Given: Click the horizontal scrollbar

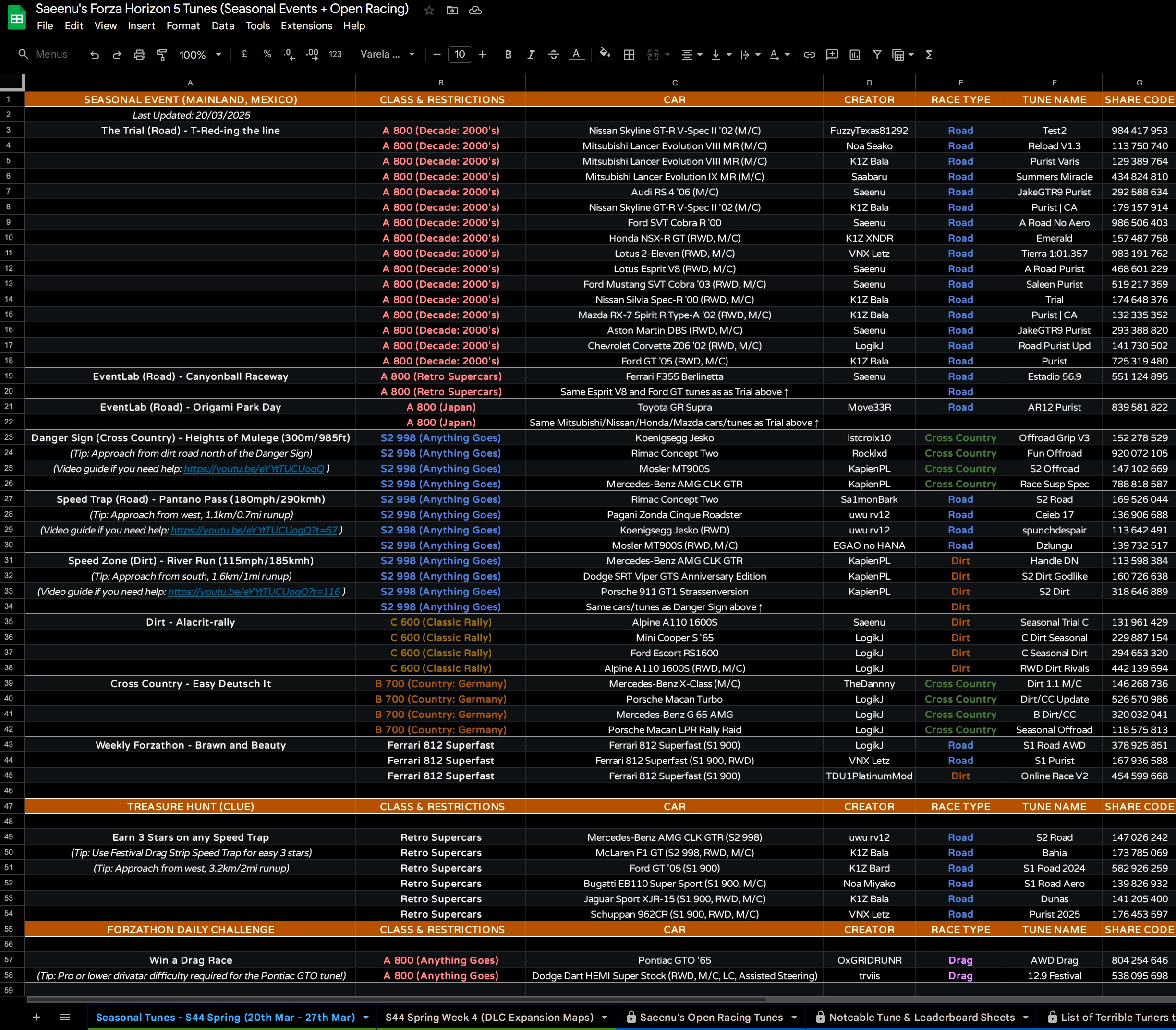Looking at the screenshot, I should (397, 999).
